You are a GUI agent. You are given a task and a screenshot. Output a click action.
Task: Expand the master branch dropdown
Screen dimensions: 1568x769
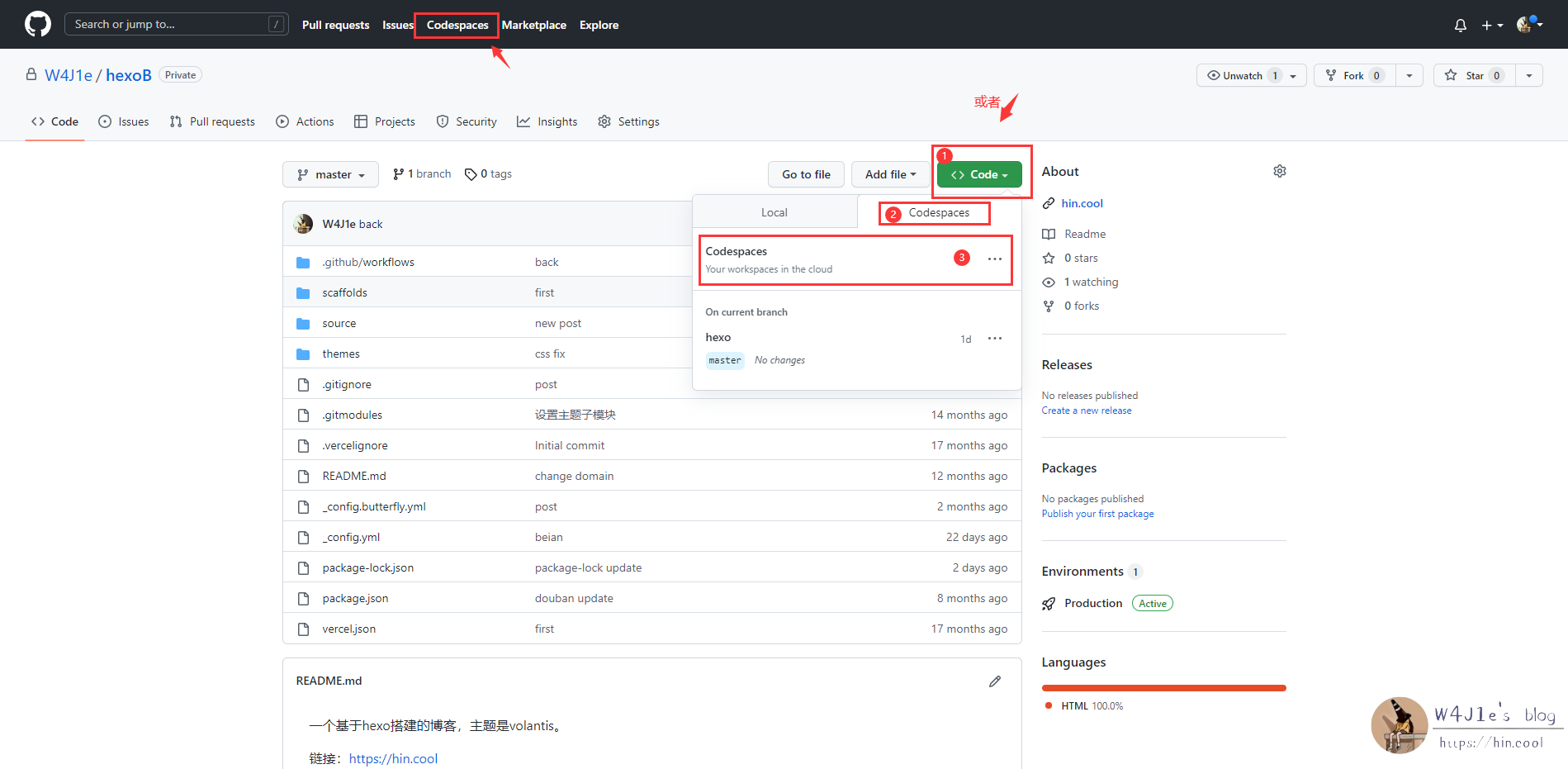coord(330,174)
